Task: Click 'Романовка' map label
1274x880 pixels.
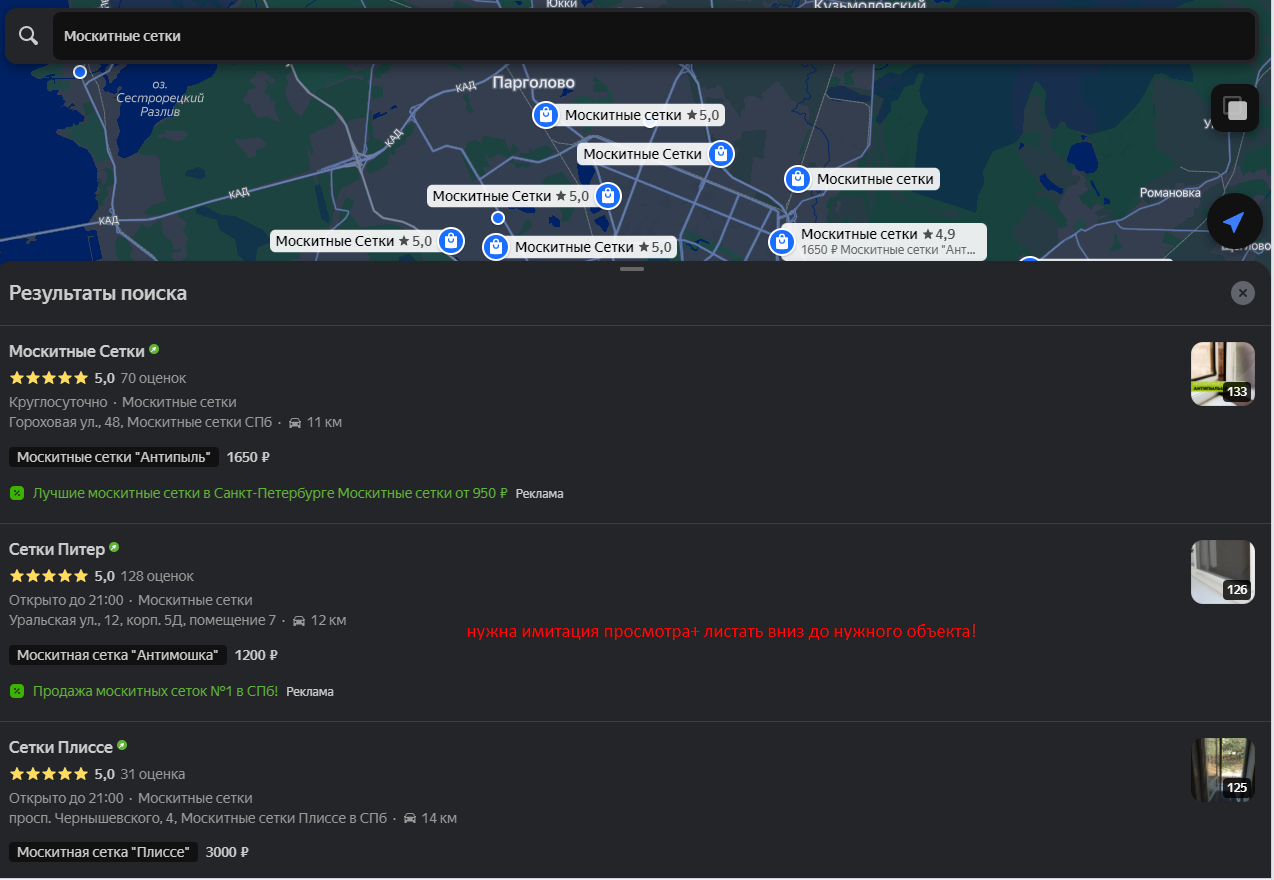Action: pos(1170,192)
